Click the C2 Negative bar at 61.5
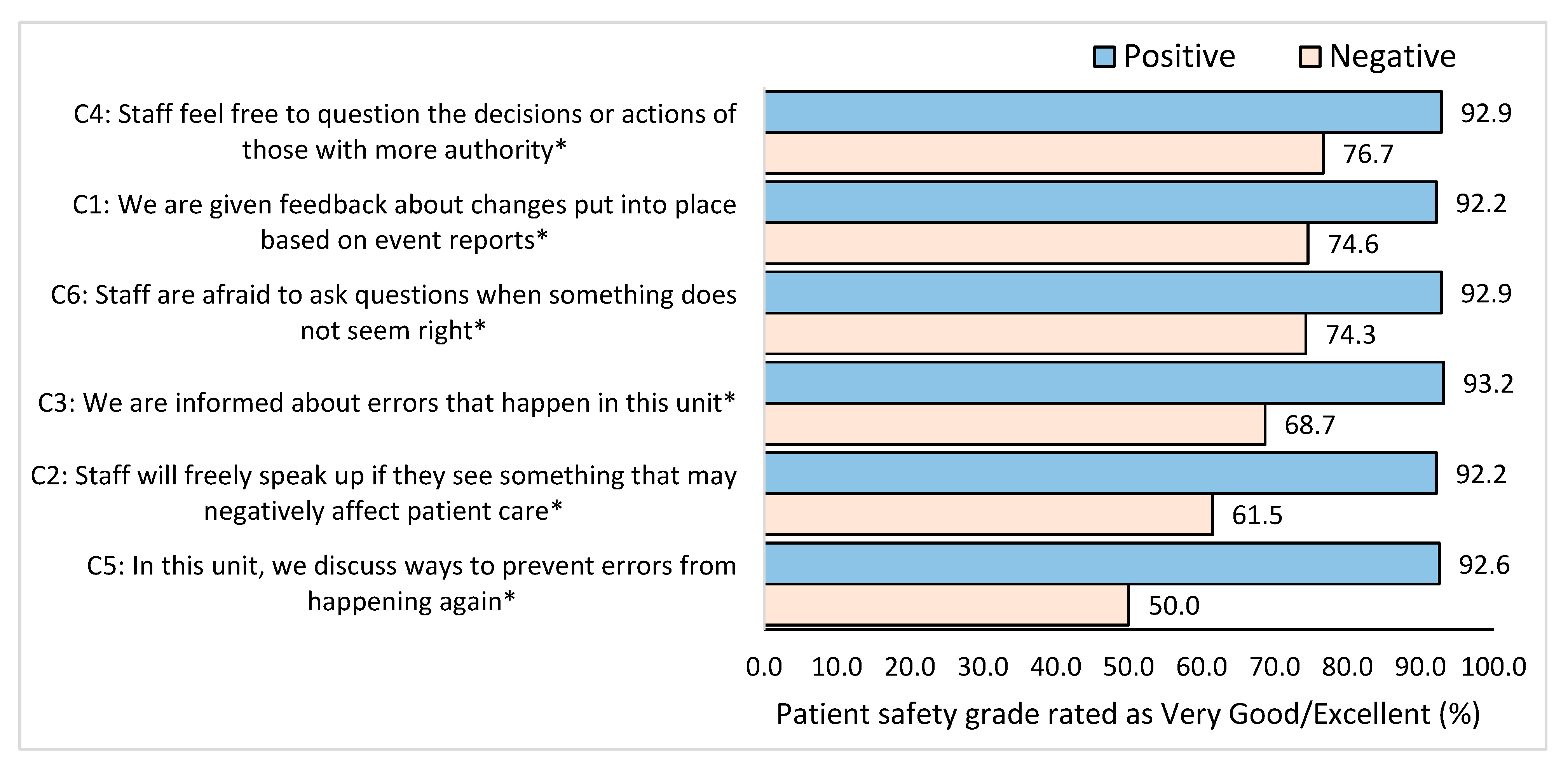Viewport: 1568px width, 765px height. tap(989, 515)
